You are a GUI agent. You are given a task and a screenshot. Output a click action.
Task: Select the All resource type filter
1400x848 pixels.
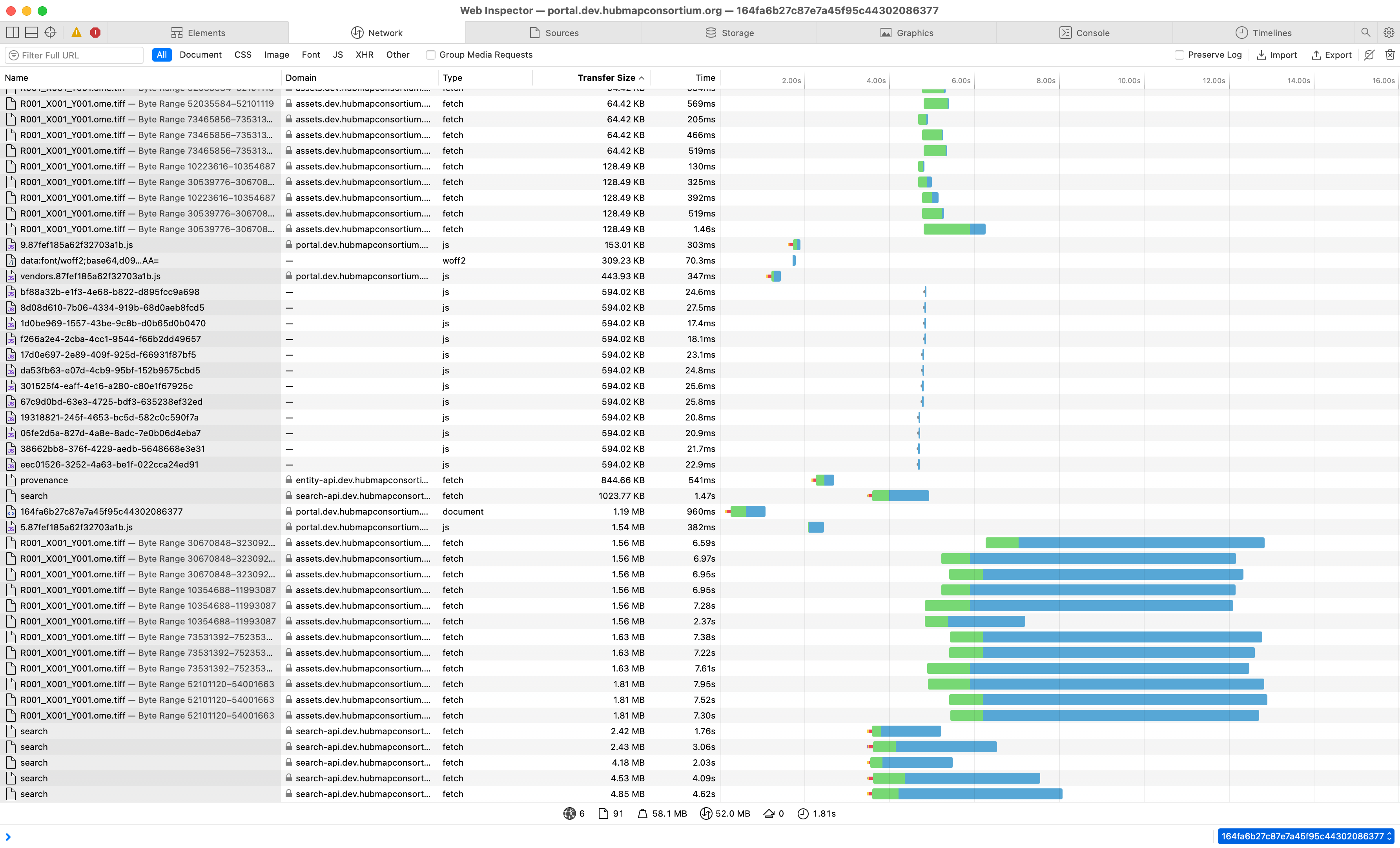[161, 55]
